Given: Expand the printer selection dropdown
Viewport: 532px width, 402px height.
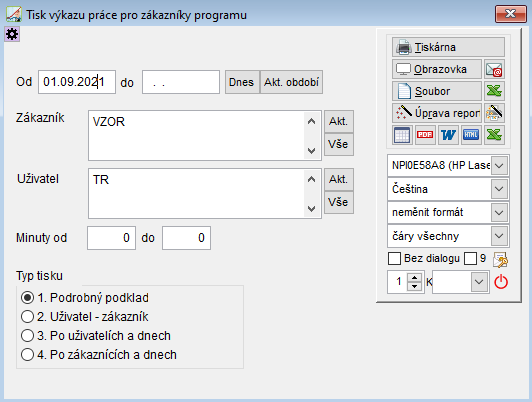Looking at the screenshot, I should 499,166.
